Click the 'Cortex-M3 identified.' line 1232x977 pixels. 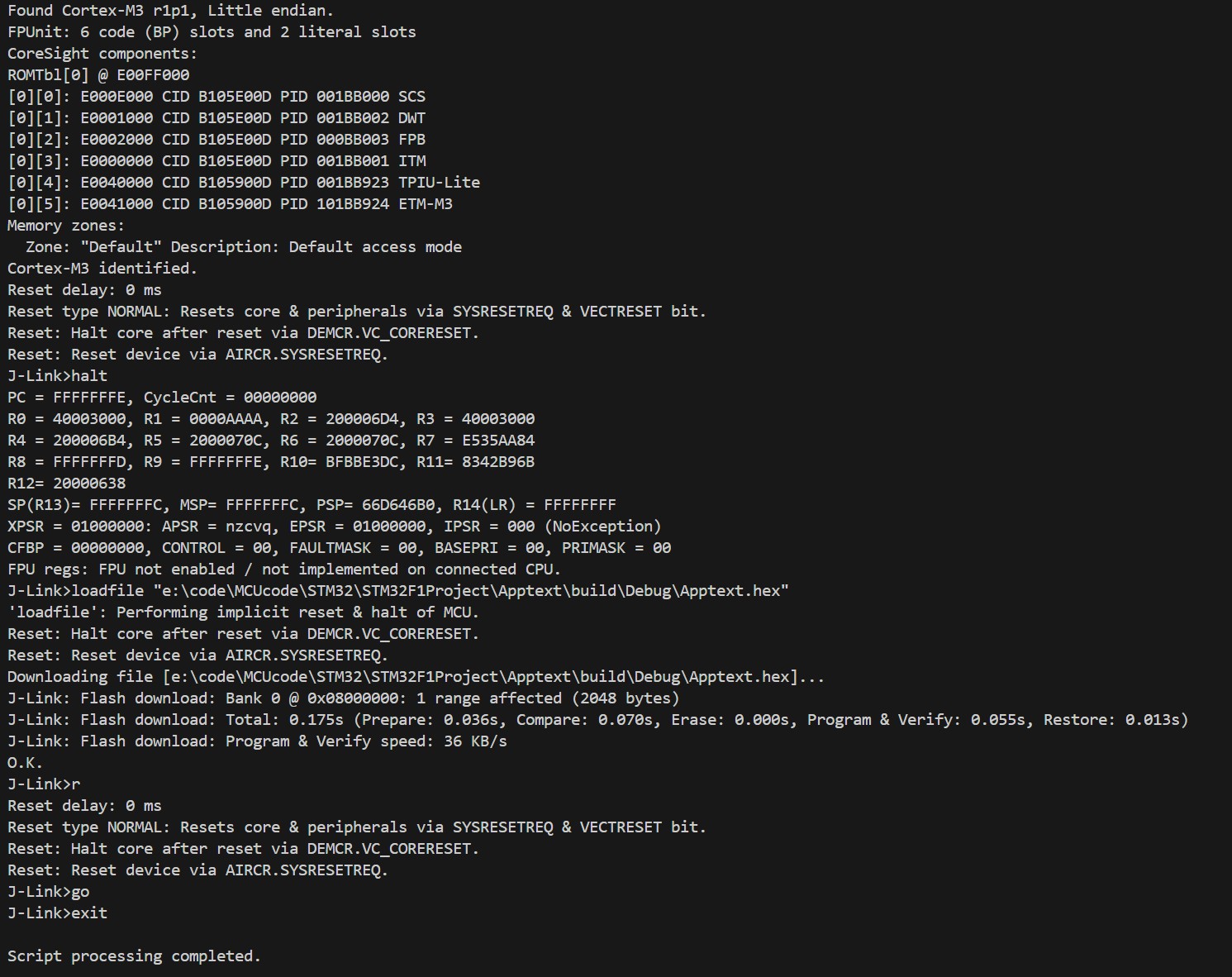pyautogui.click(x=102, y=269)
